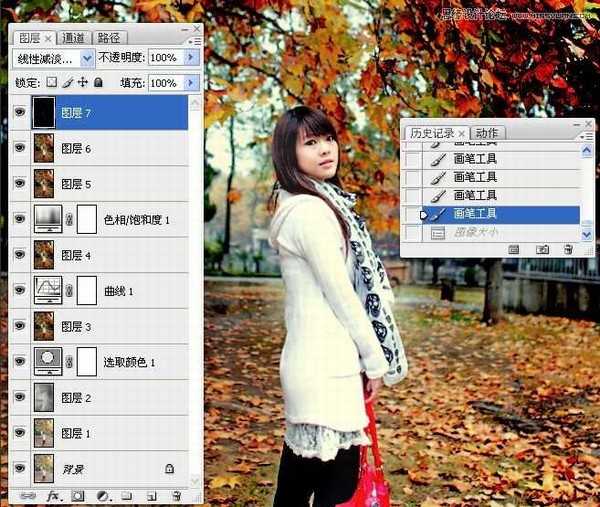Viewport: 600px width, 507px height.
Task: Hide 图层 4 layer
Action: [20, 254]
